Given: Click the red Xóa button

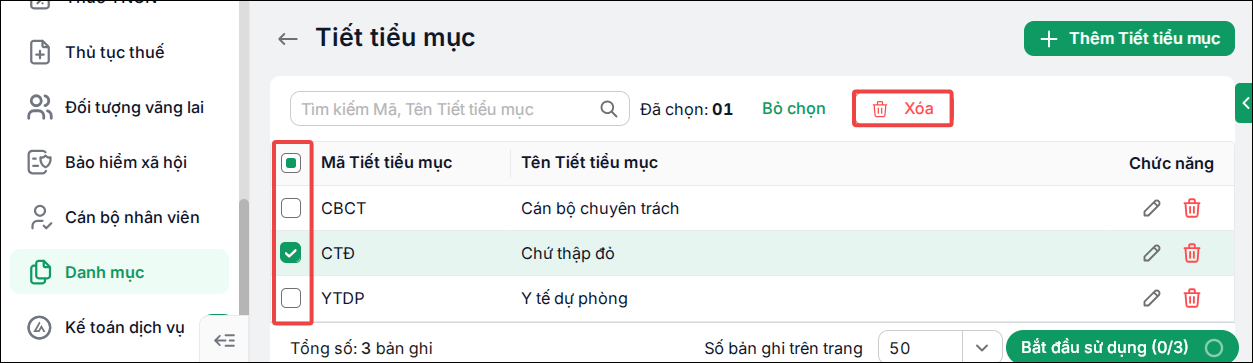Looking at the screenshot, I should click(902, 109).
